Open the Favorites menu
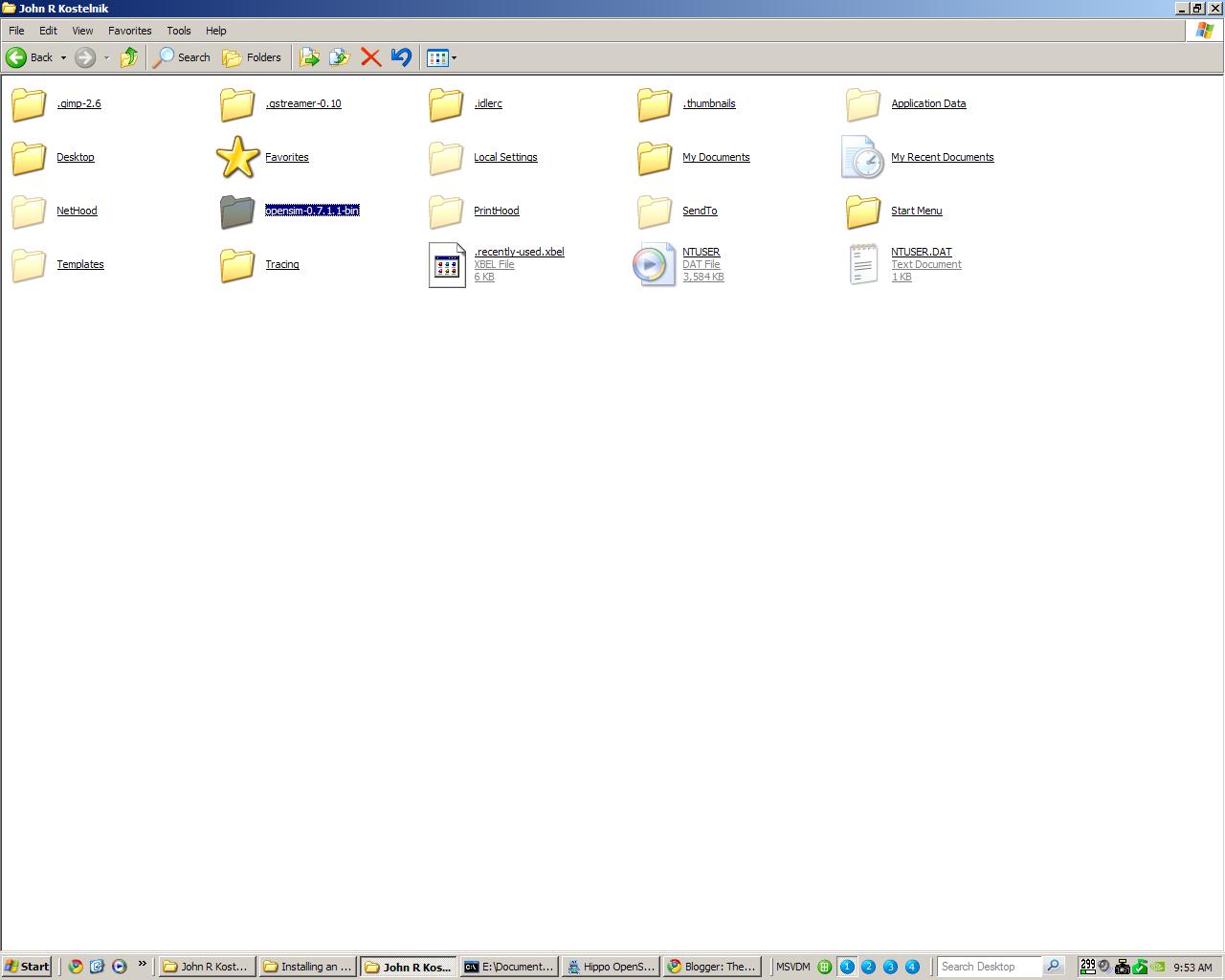The height and width of the screenshot is (980, 1225). pos(129,30)
